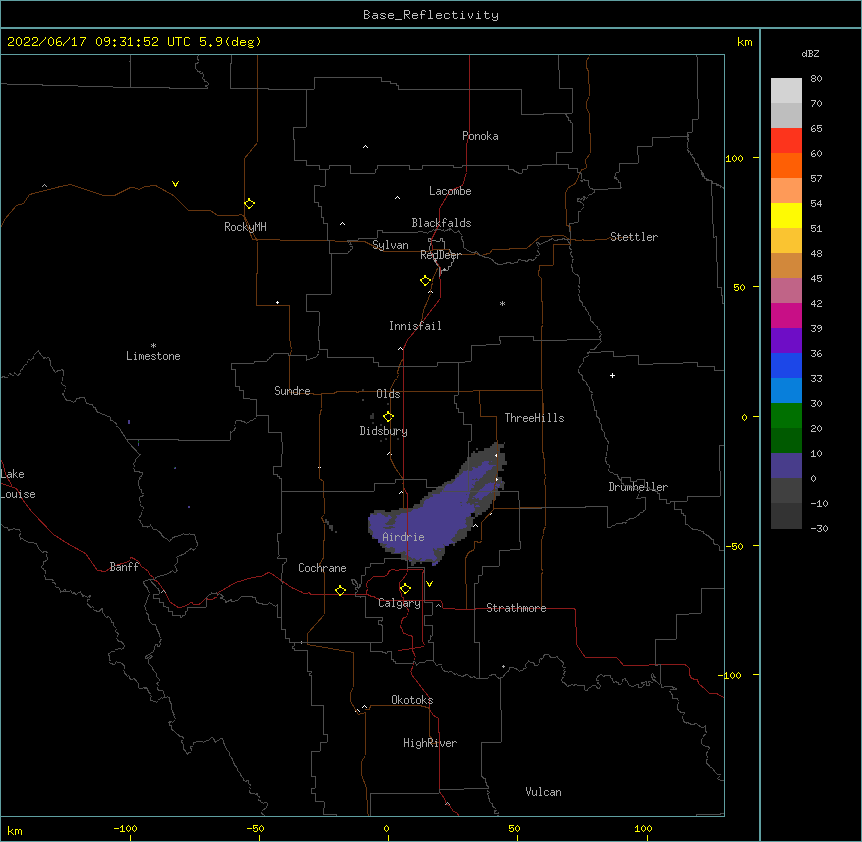The height and width of the screenshot is (842, 862).
Task: Select the purple swatch between 39 and 36 dBZ
Action: [x=786, y=341]
